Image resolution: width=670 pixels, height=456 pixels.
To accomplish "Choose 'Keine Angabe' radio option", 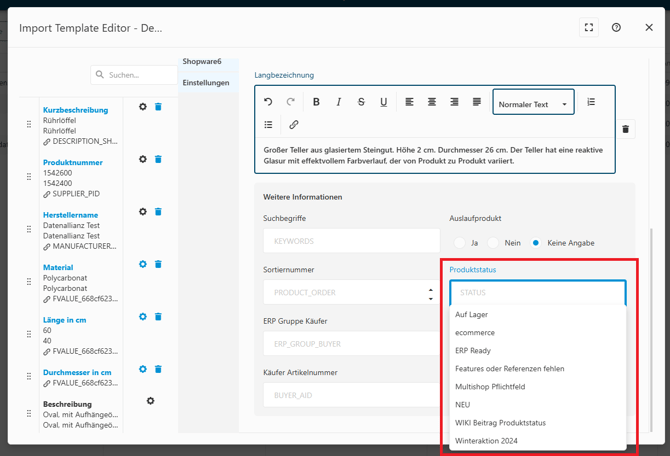I will point(536,243).
